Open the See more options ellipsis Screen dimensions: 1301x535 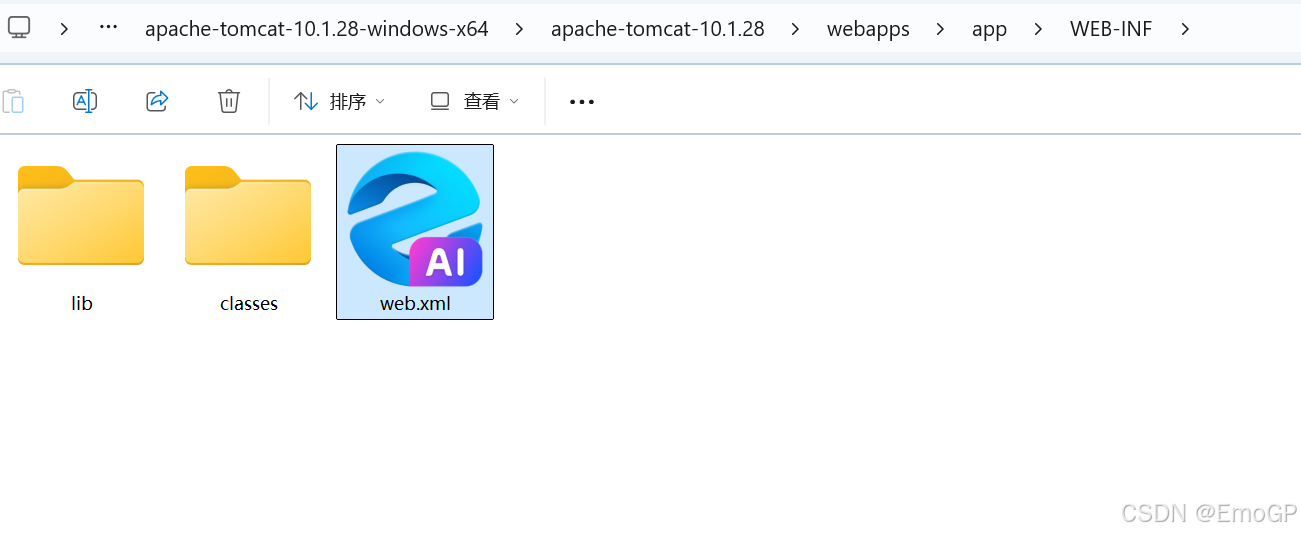tap(582, 102)
